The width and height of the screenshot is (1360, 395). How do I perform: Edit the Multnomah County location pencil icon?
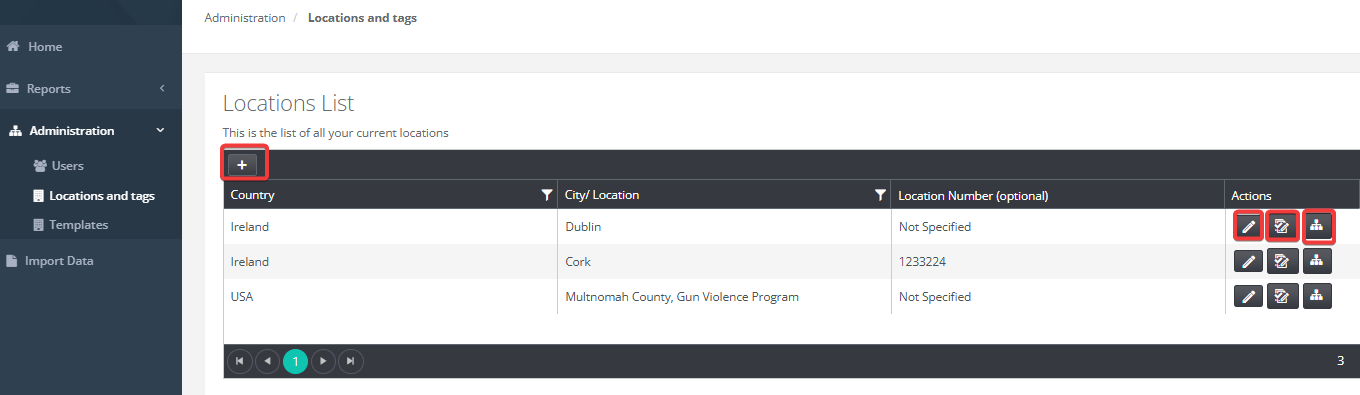(1248, 297)
